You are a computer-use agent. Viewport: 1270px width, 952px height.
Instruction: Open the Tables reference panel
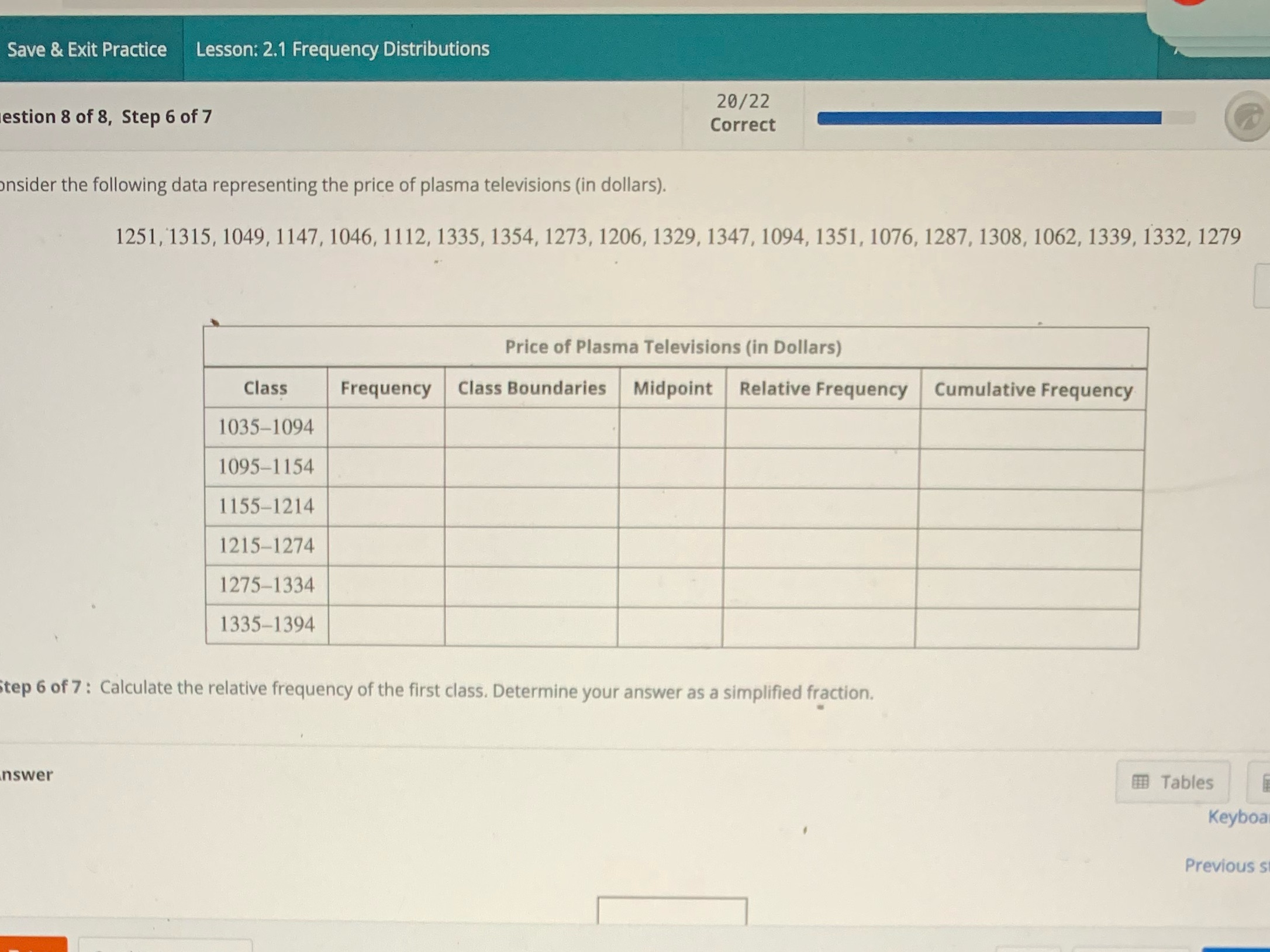[x=1172, y=782]
